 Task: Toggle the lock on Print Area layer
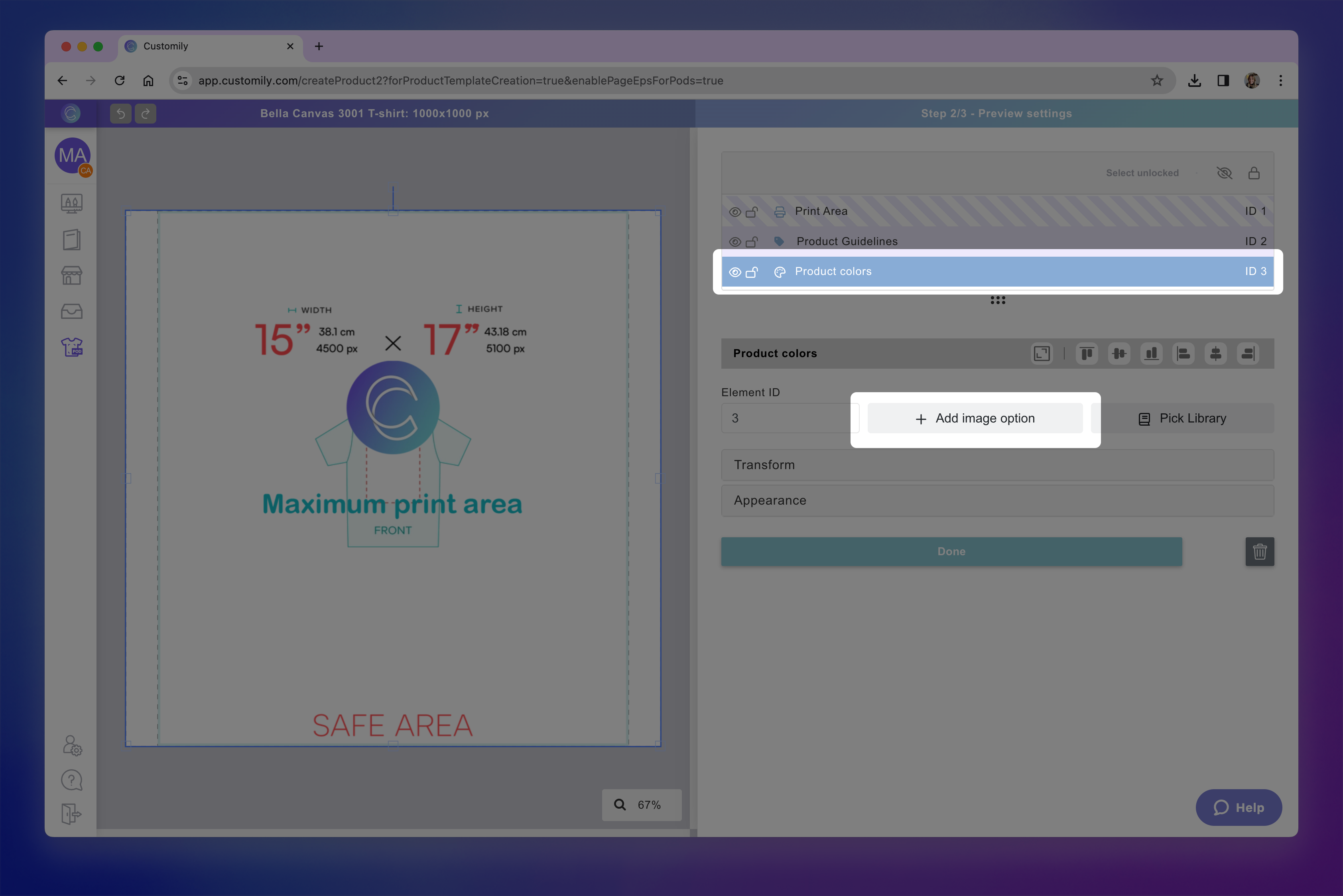(752, 211)
